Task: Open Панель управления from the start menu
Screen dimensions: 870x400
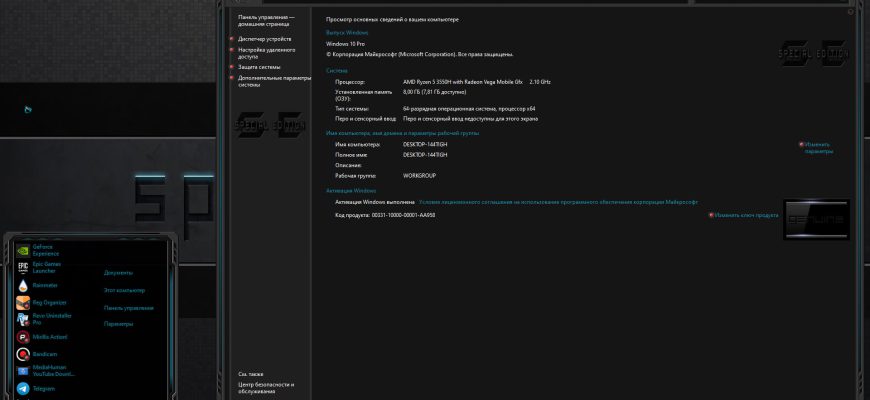Action: [129, 308]
